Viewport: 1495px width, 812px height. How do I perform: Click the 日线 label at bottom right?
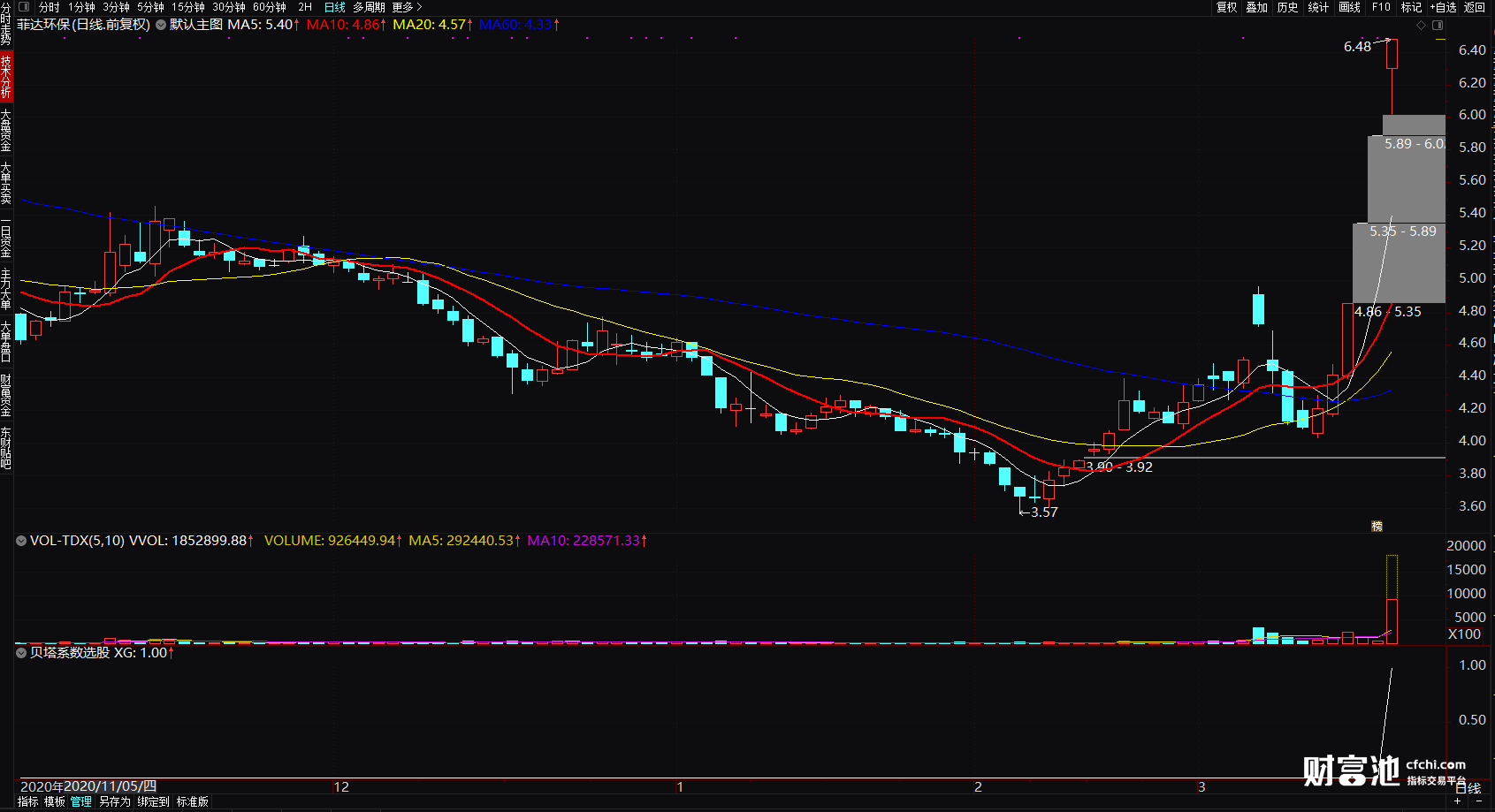click(x=1468, y=788)
